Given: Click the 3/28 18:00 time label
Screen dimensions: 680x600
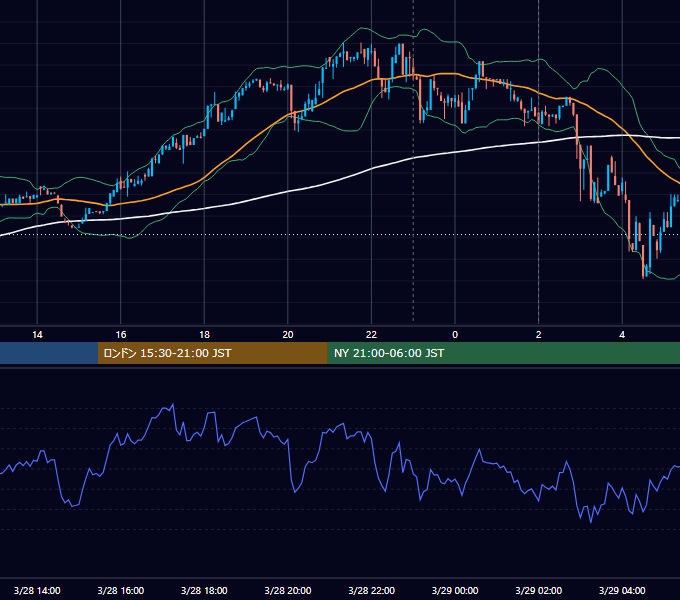Looking at the screenshot, I should [204, 590].
